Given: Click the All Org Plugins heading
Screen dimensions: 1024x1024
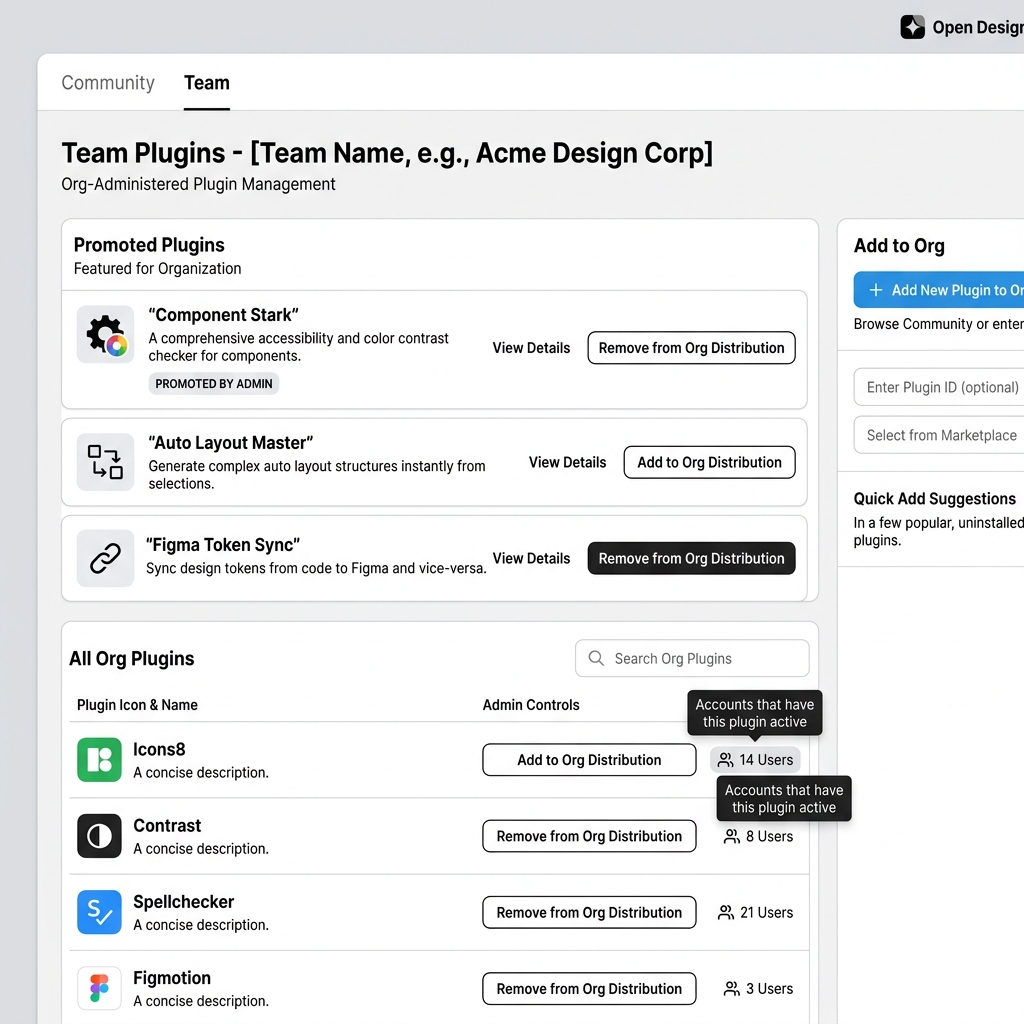Looking at the screenshot, I should click(x=132, y=658).
